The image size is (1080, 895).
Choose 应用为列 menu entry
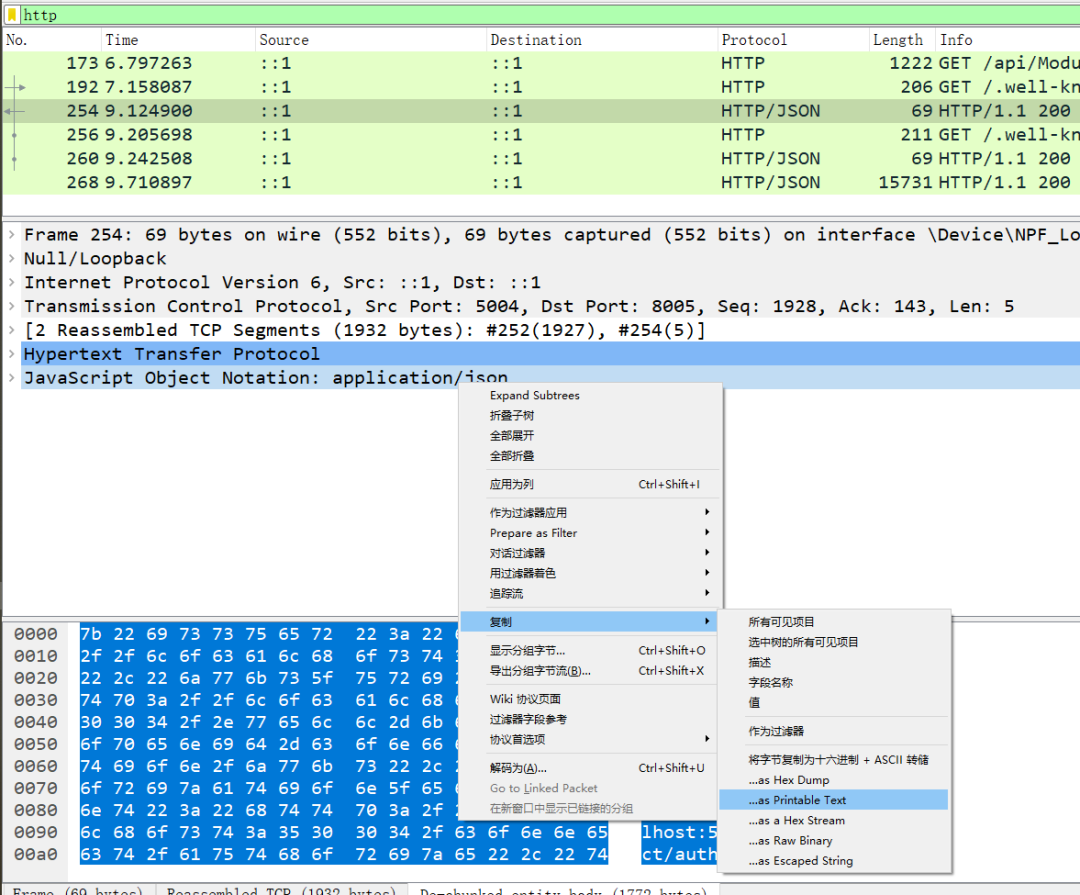click(590, 484)
